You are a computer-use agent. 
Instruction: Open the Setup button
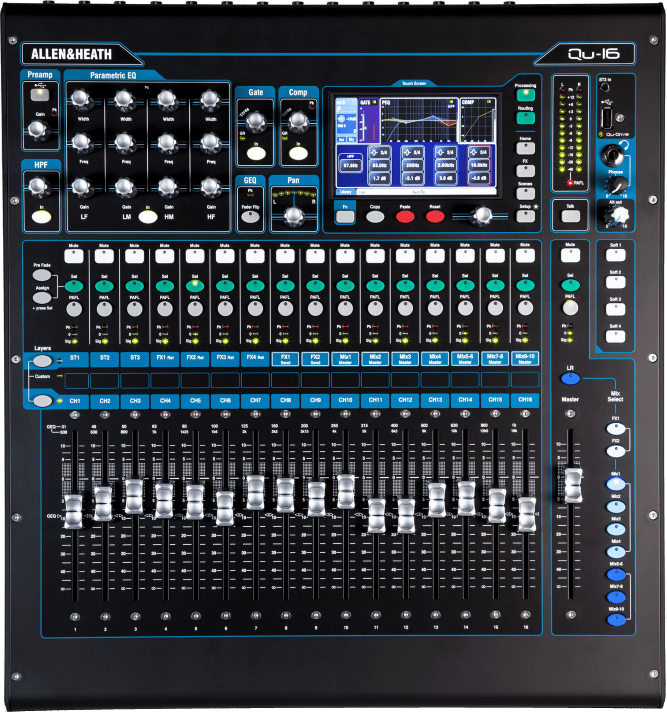click(525, 216)
